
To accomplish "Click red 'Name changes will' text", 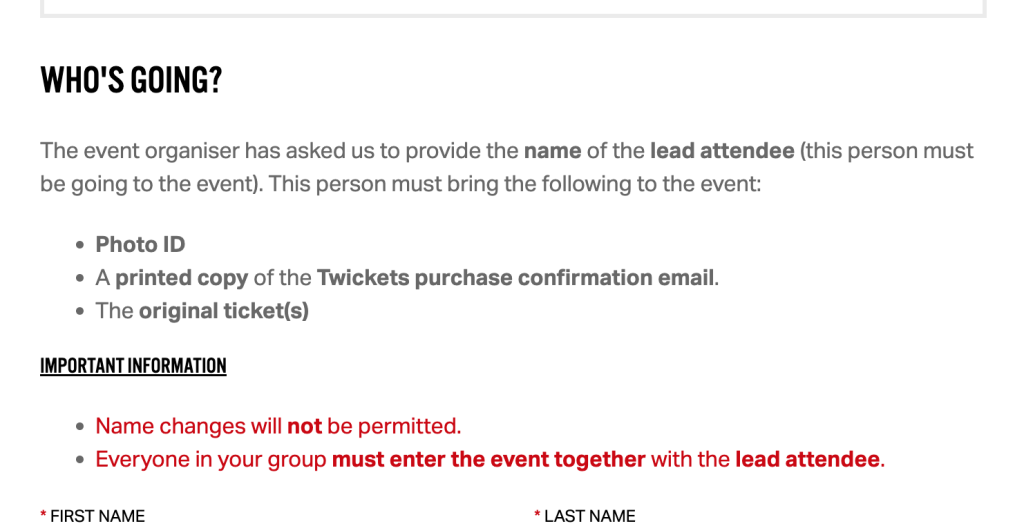I will (188, 427).
